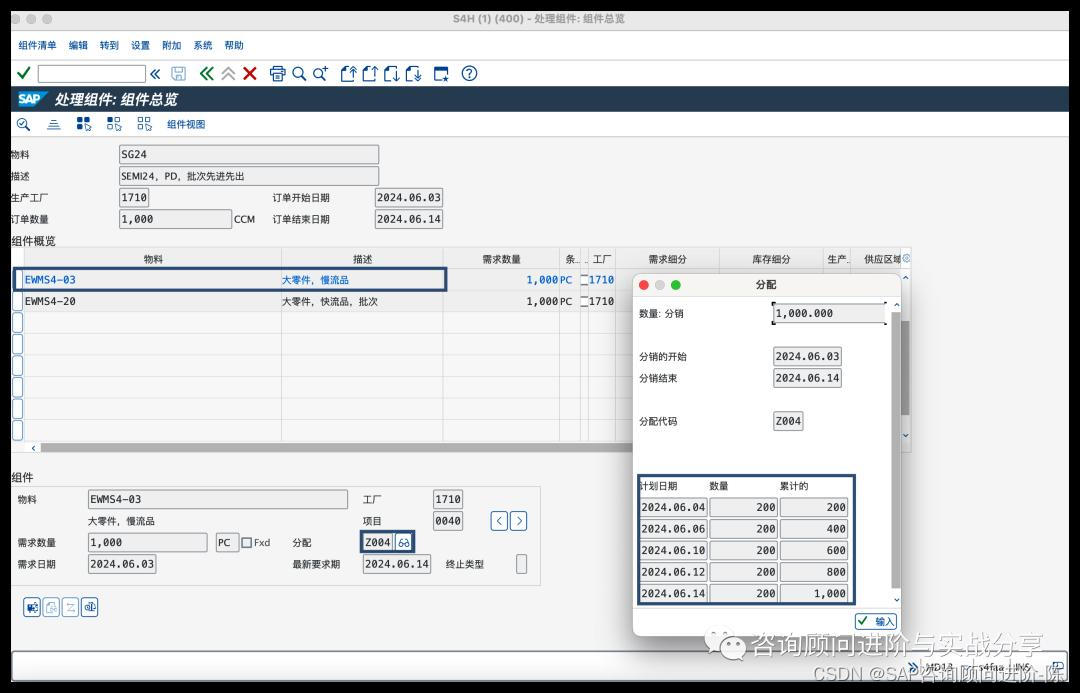The image size is (1080, 693).
Task: Click the 分销结束 date field
Action: 807,377
